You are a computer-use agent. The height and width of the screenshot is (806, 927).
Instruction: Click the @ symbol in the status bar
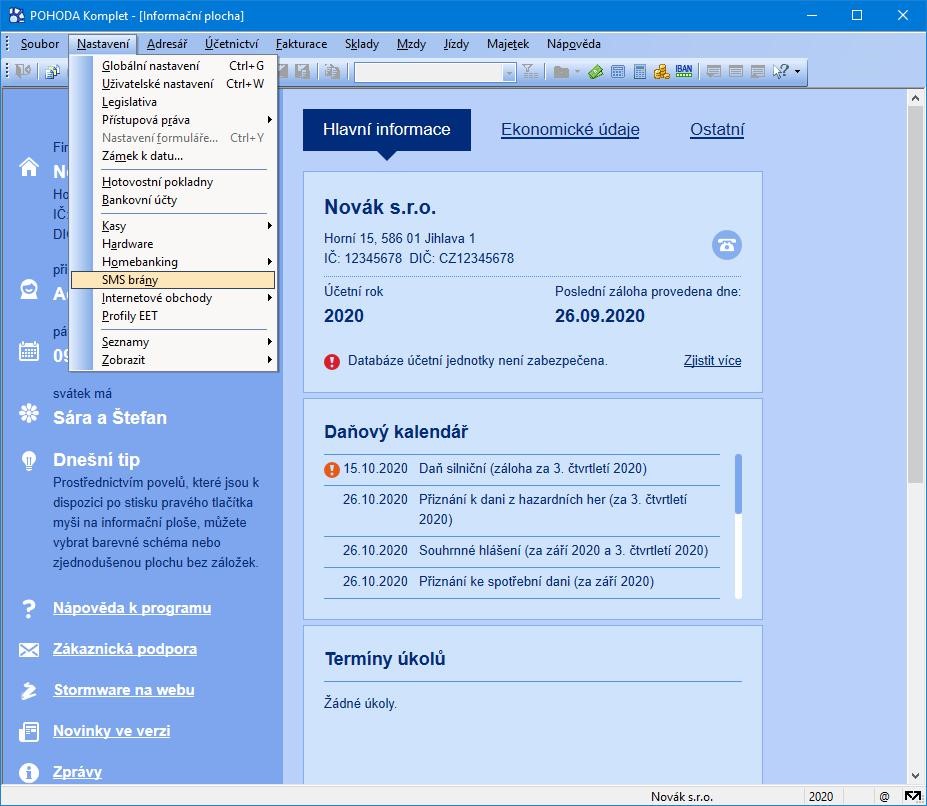(884, 797)
